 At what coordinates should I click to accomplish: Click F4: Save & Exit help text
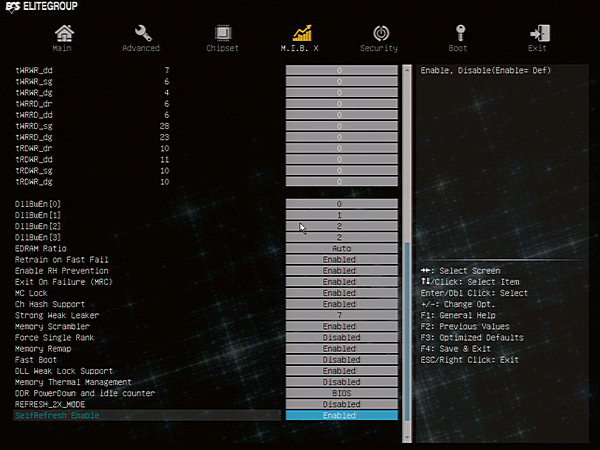click(455, 349)
